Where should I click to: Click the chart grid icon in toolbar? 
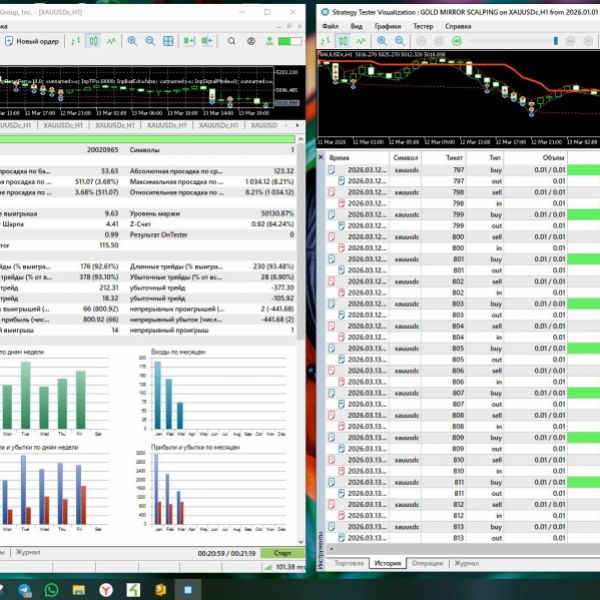168,41
